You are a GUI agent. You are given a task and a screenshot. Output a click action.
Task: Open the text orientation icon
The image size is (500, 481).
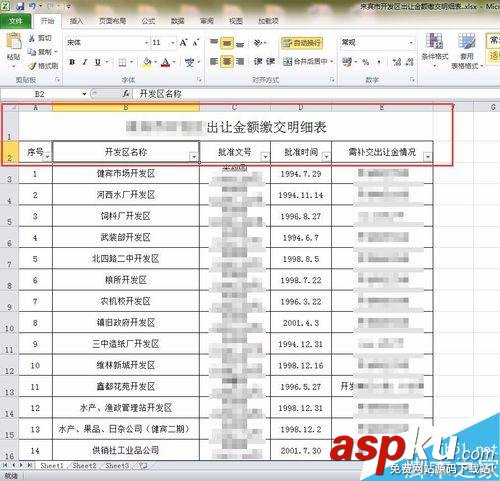[x=258, y=43]
